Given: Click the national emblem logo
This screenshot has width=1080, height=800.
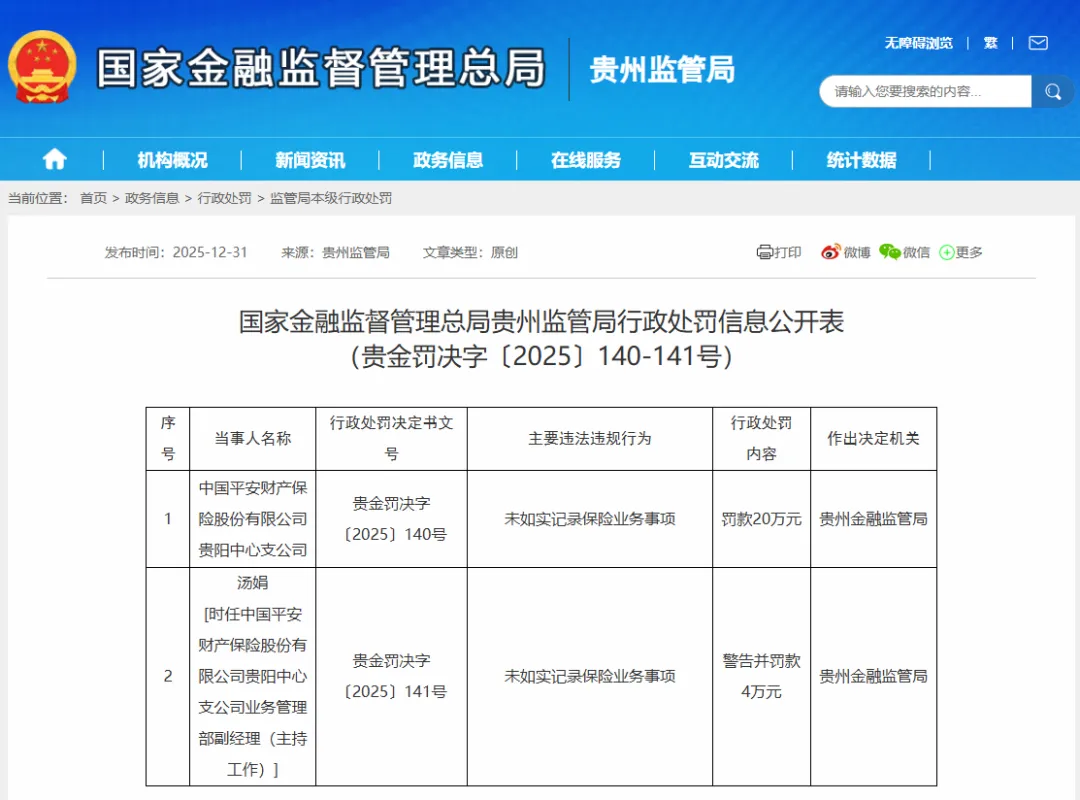Looking at the screenshot, I should point(42,67).
